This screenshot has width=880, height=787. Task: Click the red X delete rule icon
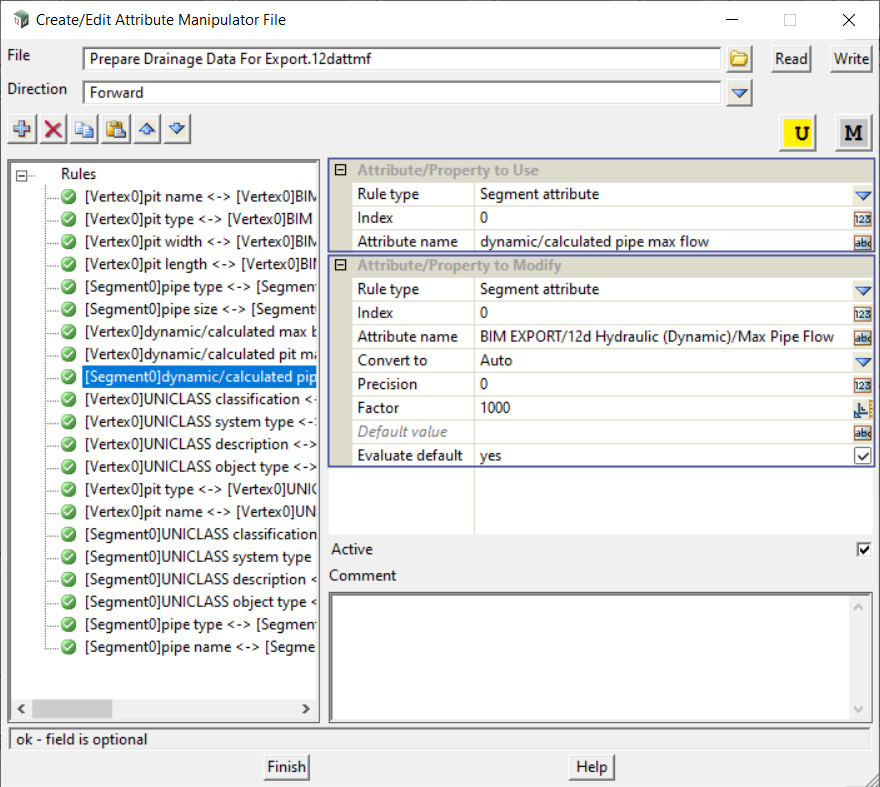(53, 130)
